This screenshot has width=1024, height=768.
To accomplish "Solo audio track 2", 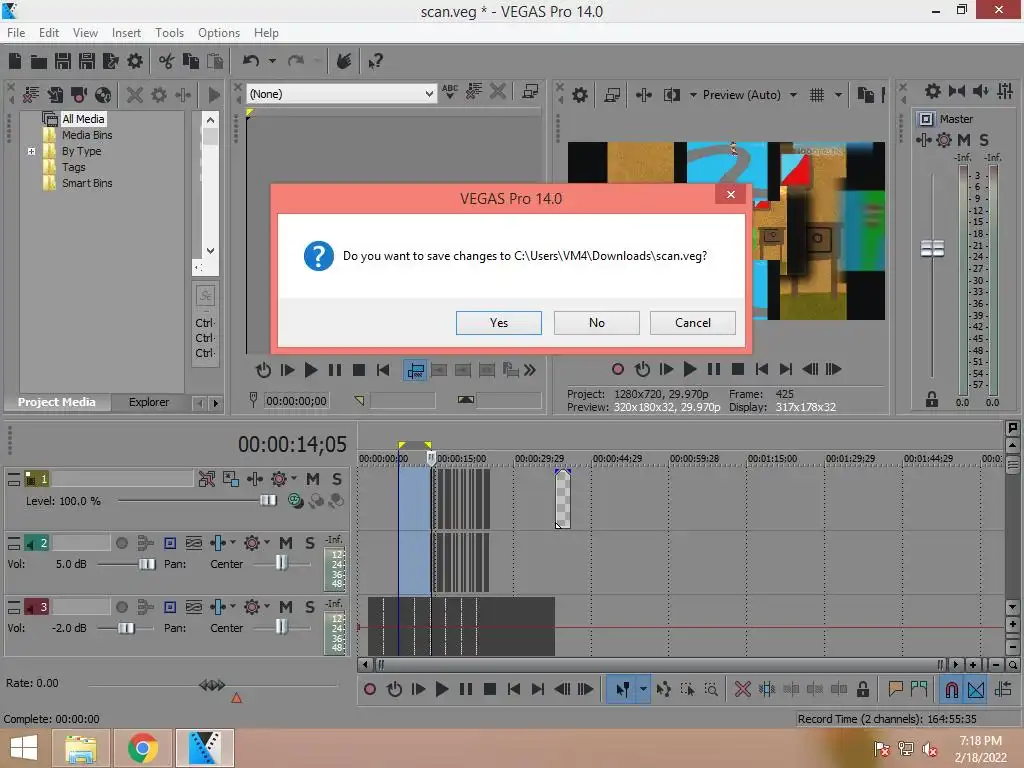I will click(310, 543).
